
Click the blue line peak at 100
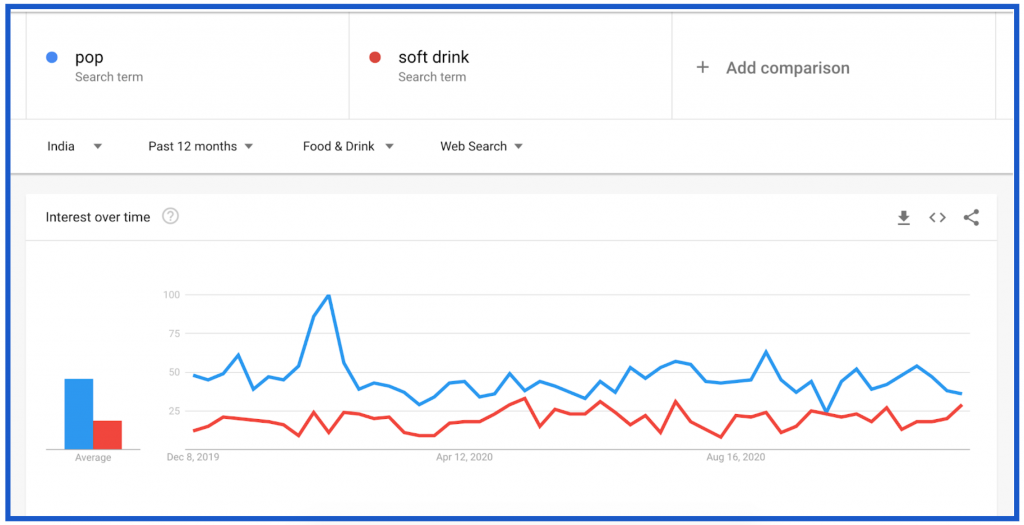[328, 296]
